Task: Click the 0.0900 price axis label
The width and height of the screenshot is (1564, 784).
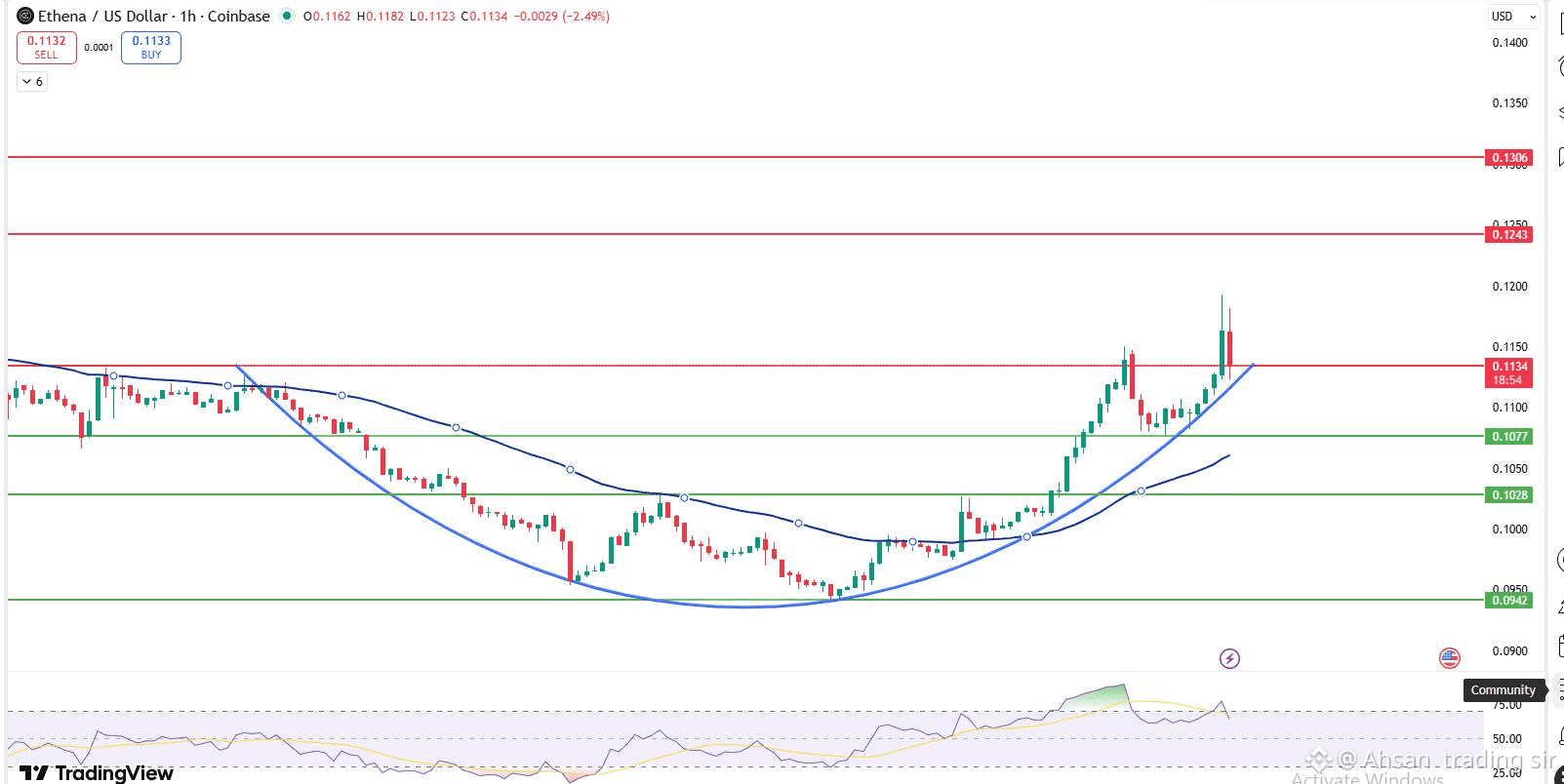Action: tap(1510, 651)
